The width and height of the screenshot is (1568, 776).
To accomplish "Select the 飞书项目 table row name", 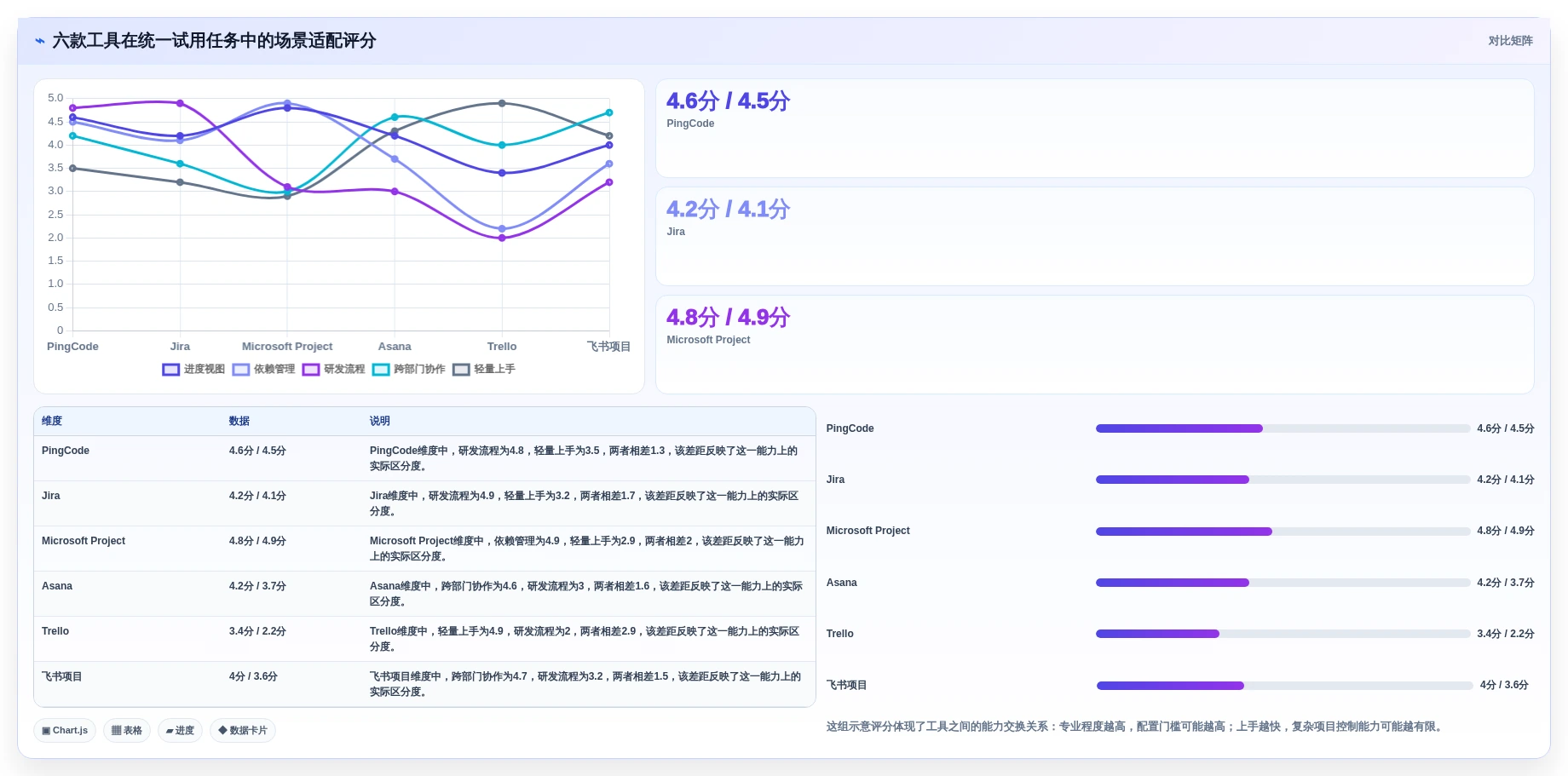I will (x=62, y=676).
